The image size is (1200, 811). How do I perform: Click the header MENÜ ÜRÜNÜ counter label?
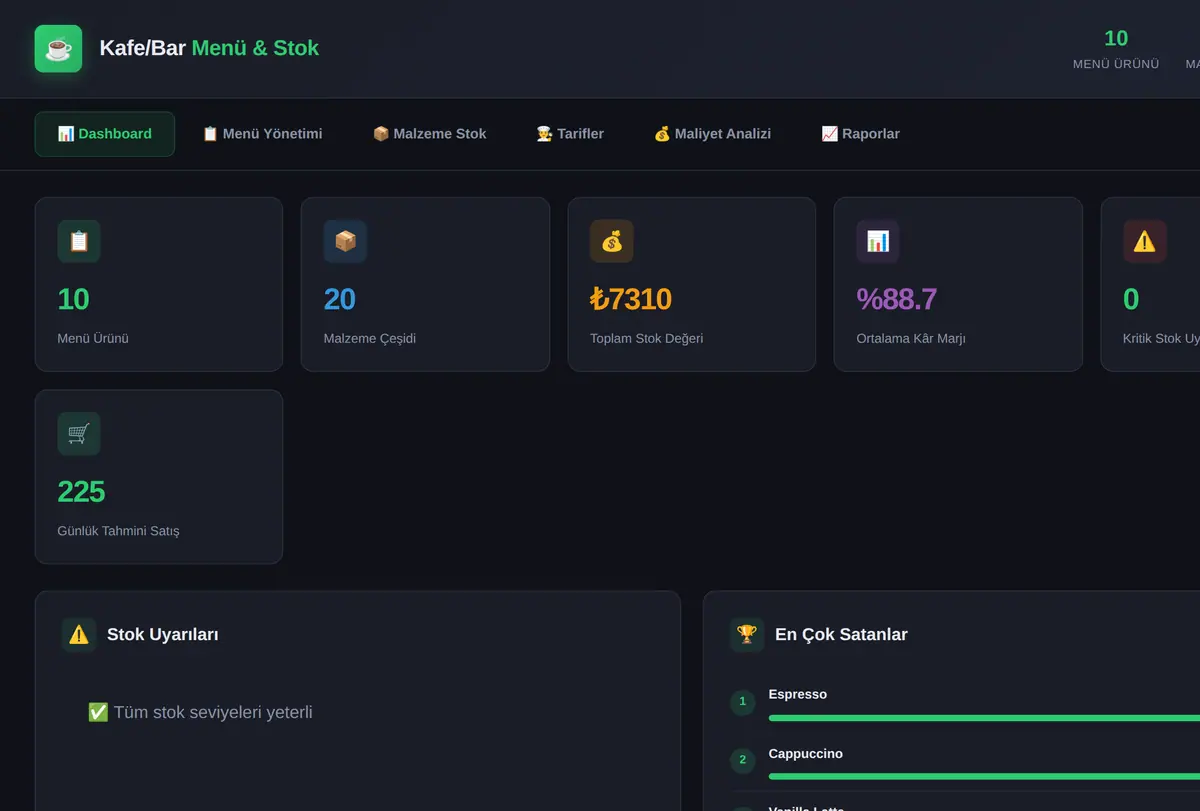pyautogui.click(x=1116, y=64)
